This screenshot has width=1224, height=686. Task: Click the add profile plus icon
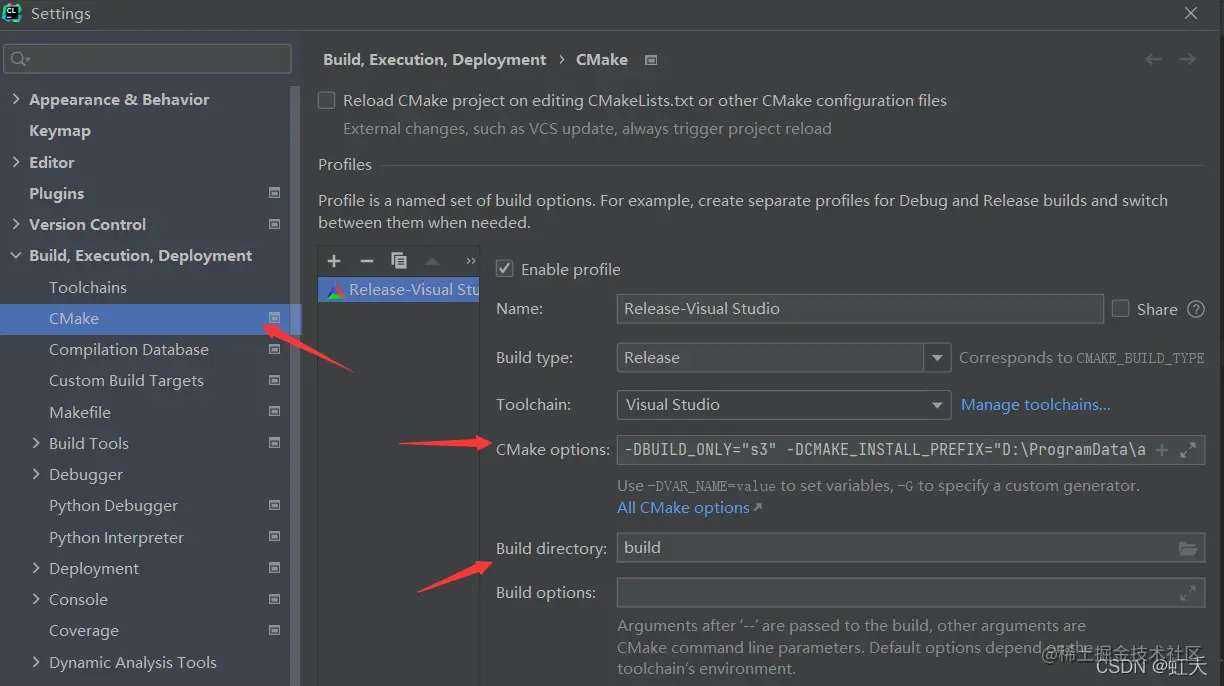[334, 260]
